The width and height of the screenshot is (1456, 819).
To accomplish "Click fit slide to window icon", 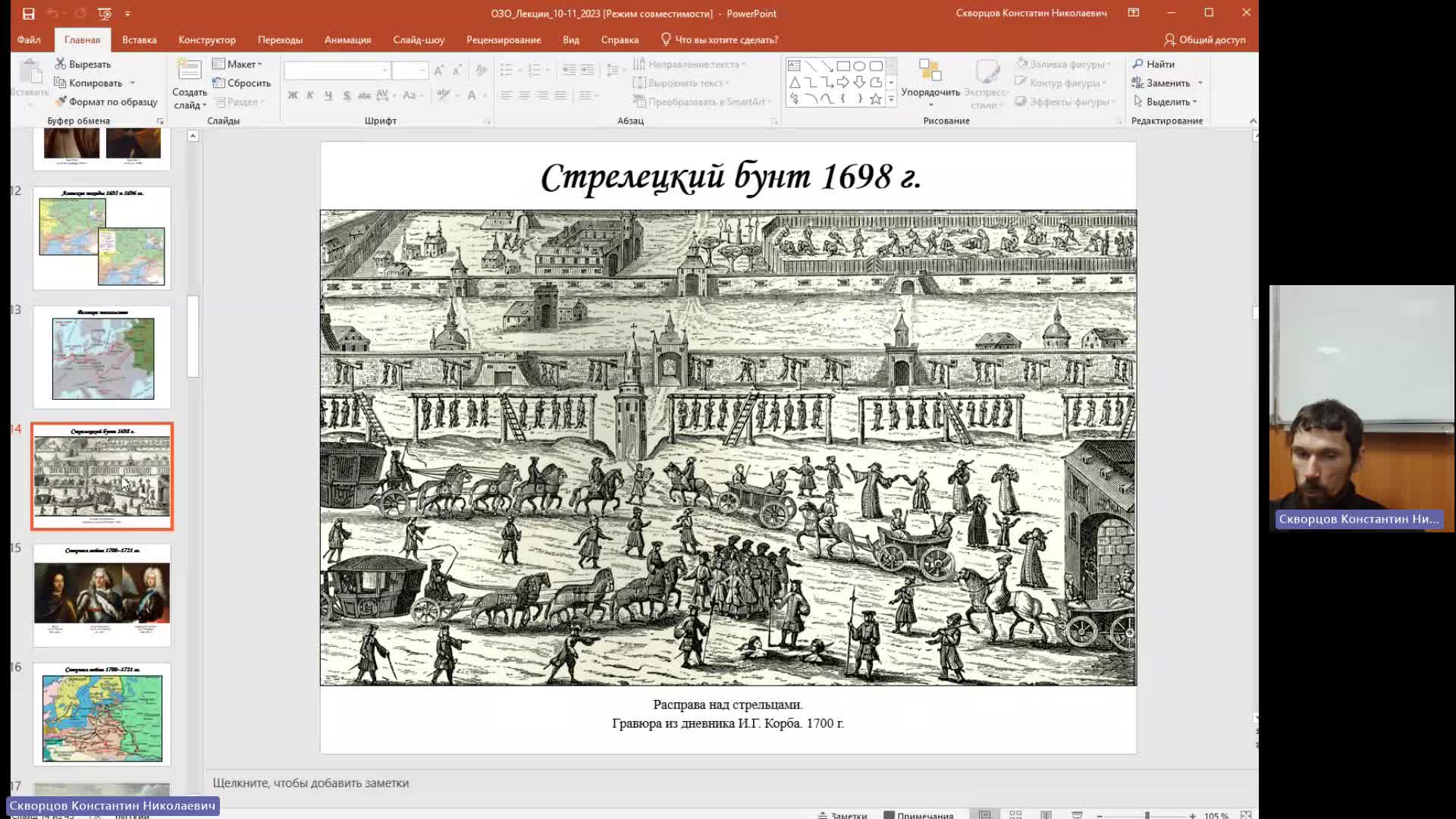I will click(1245, 814).
